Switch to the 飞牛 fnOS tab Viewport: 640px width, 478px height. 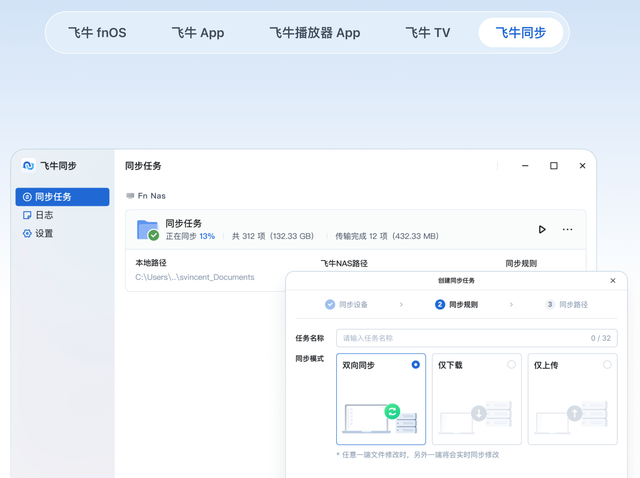tap(97, 33)
